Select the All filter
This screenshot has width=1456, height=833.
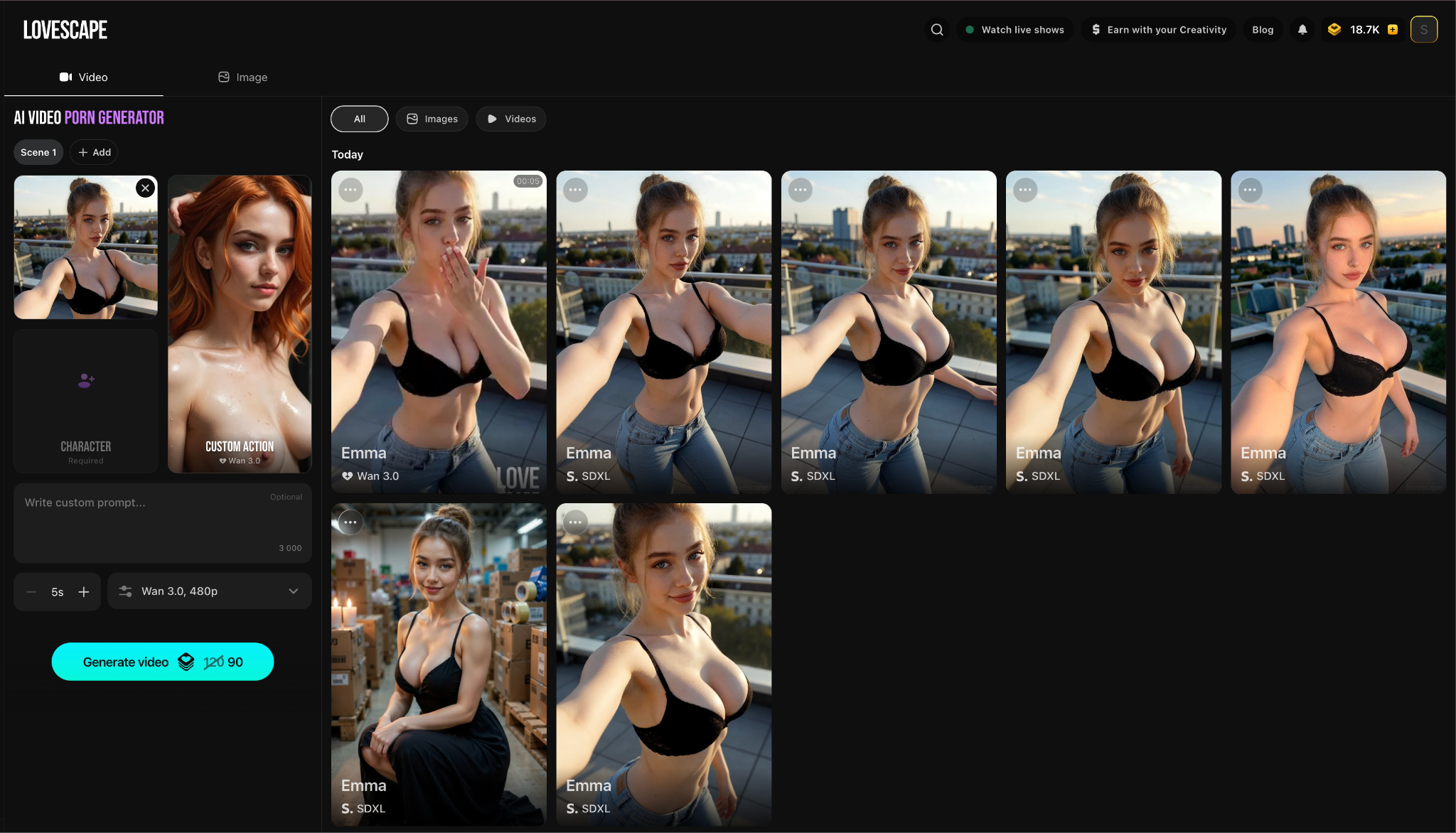point(360,119)
